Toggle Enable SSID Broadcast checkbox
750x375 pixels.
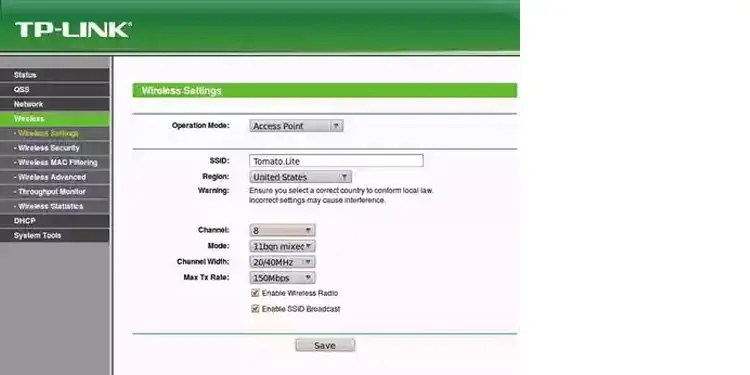255,309
